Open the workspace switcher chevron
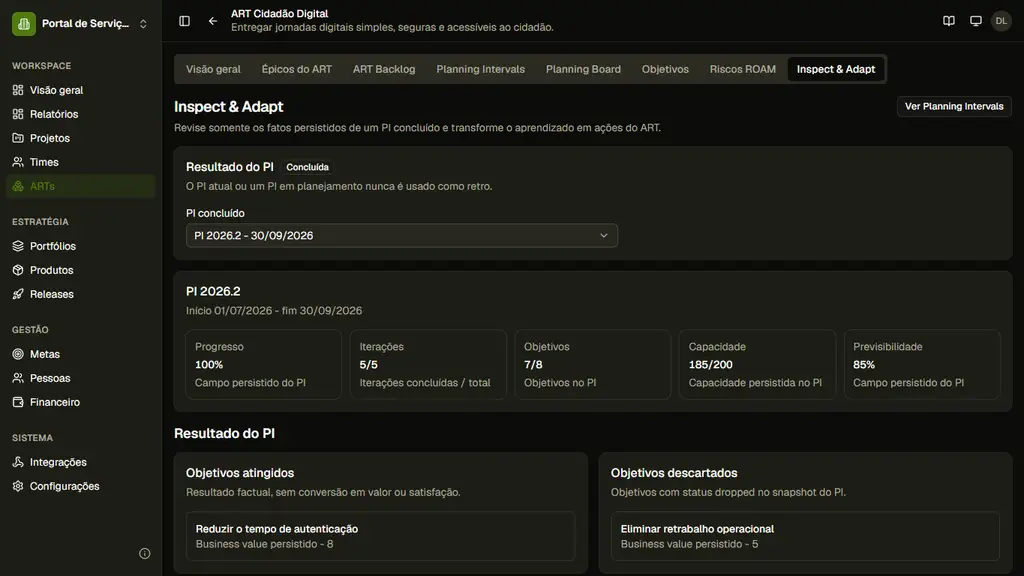The image size is (1024, 576). pos(143,24)
